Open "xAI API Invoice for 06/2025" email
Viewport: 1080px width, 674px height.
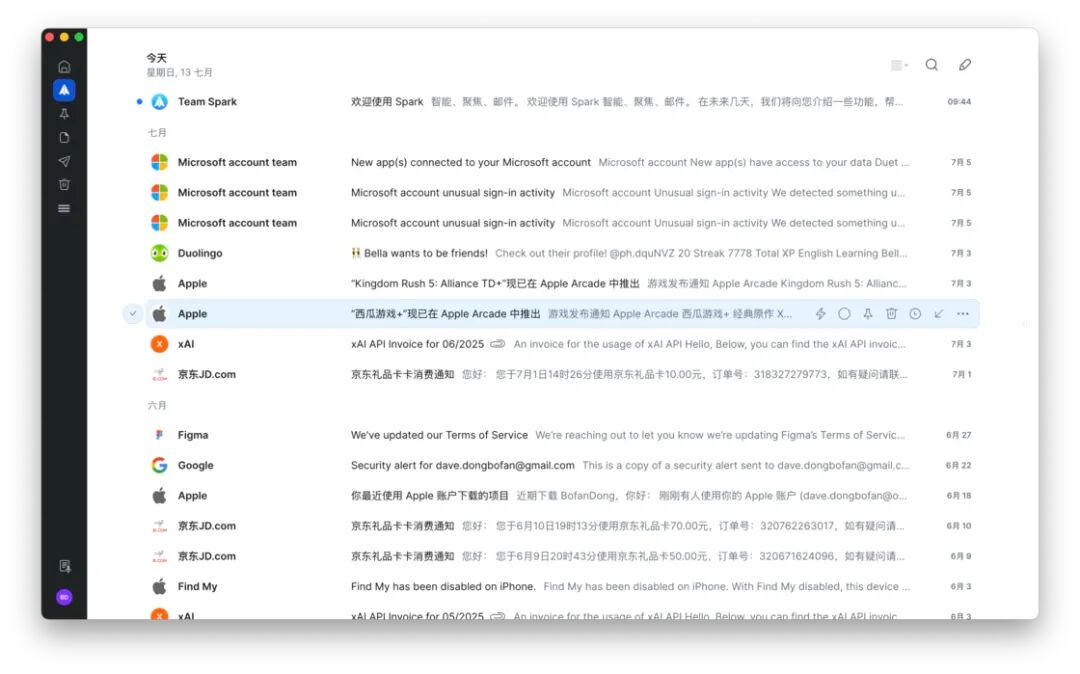[562, 344]
